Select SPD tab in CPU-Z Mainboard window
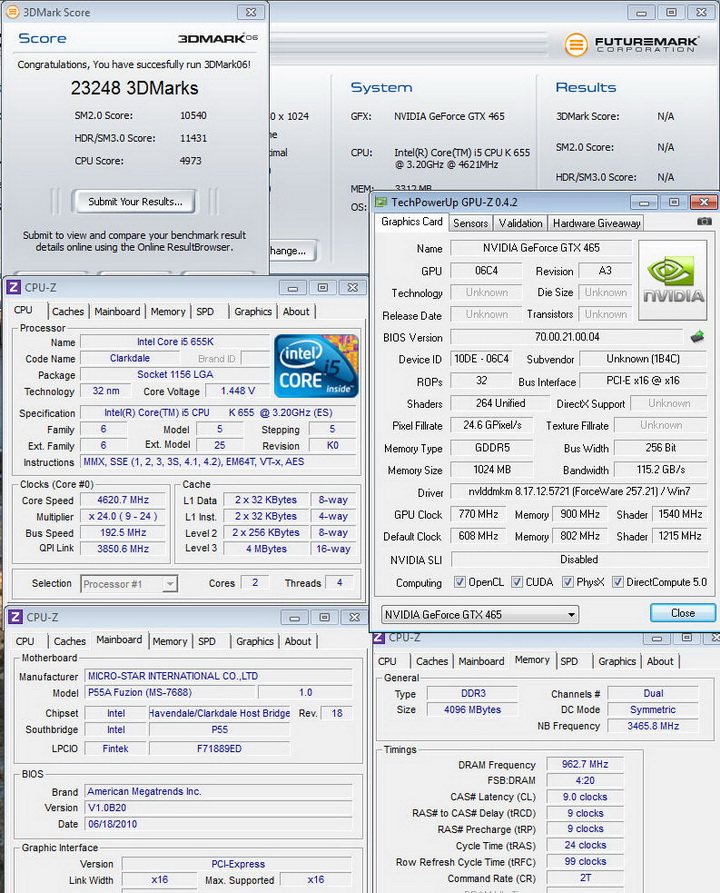 click(x=207, y=641)
